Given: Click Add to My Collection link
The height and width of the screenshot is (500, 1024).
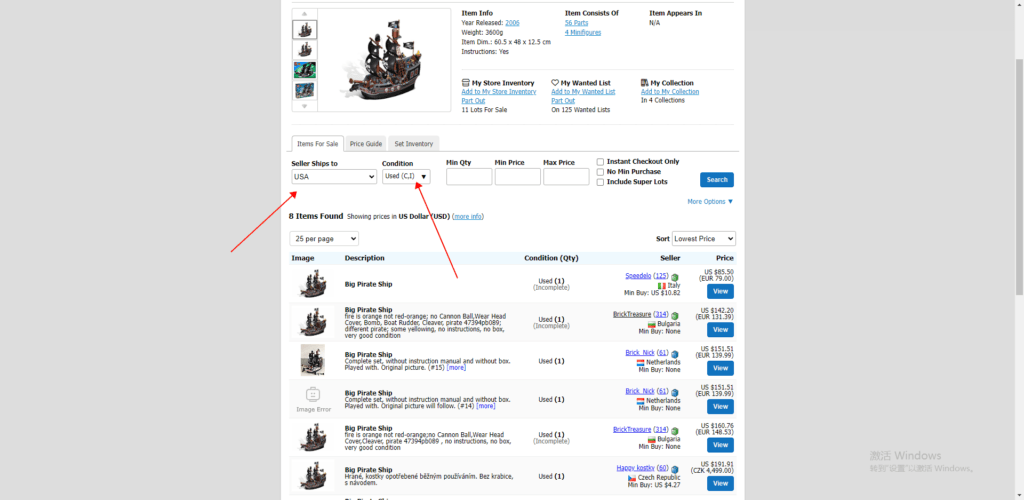Looking at the screenshot, I should (670, 92).
